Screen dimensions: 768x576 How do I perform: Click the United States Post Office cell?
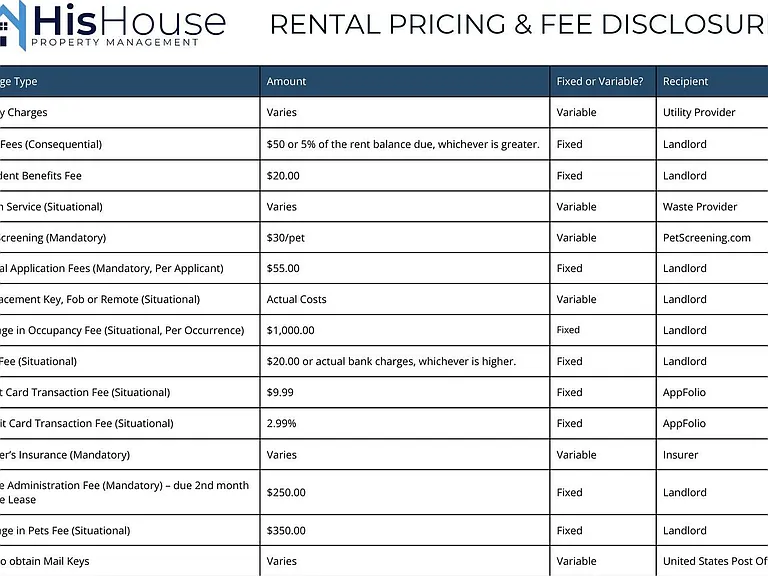pyautogui.click(x=715, y=561)
